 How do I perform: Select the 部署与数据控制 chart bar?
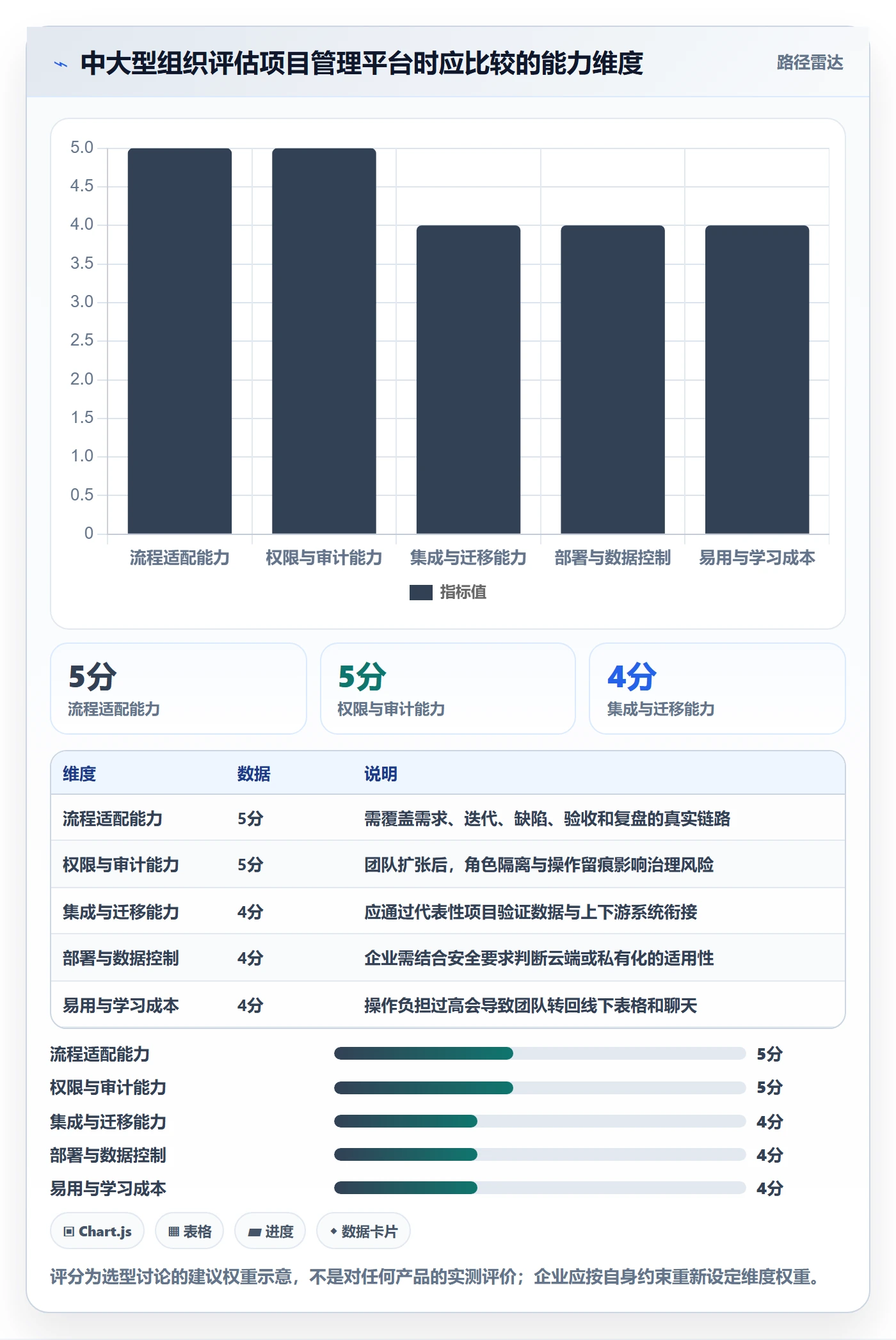[612, 379]
